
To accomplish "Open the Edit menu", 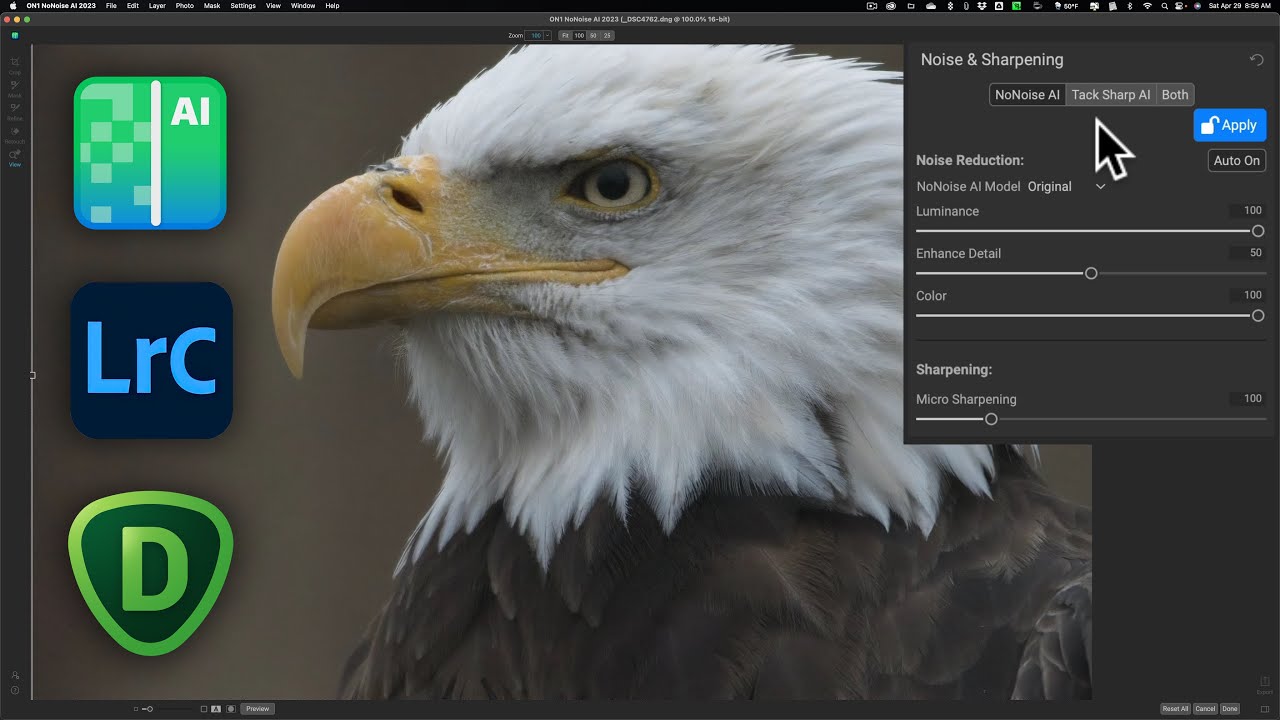I will tap(133, 6).
